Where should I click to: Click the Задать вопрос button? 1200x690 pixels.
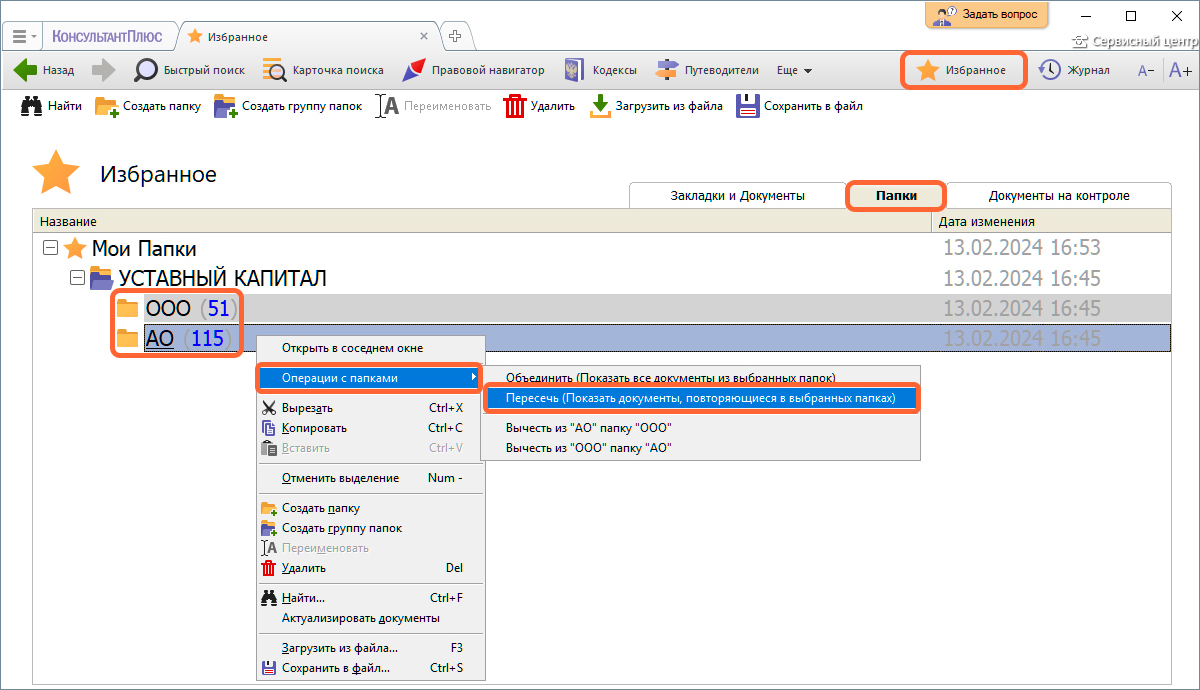(x=988, y=14)
